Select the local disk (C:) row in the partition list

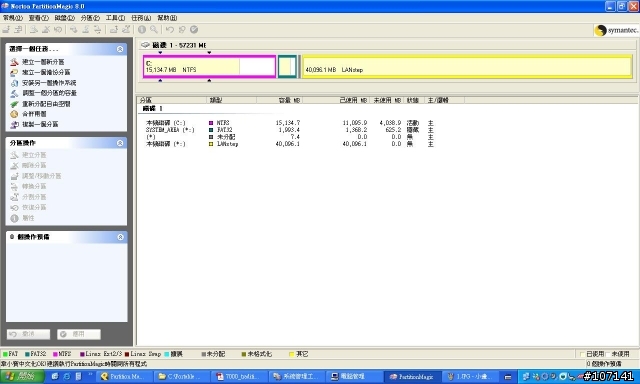[290, 123]
